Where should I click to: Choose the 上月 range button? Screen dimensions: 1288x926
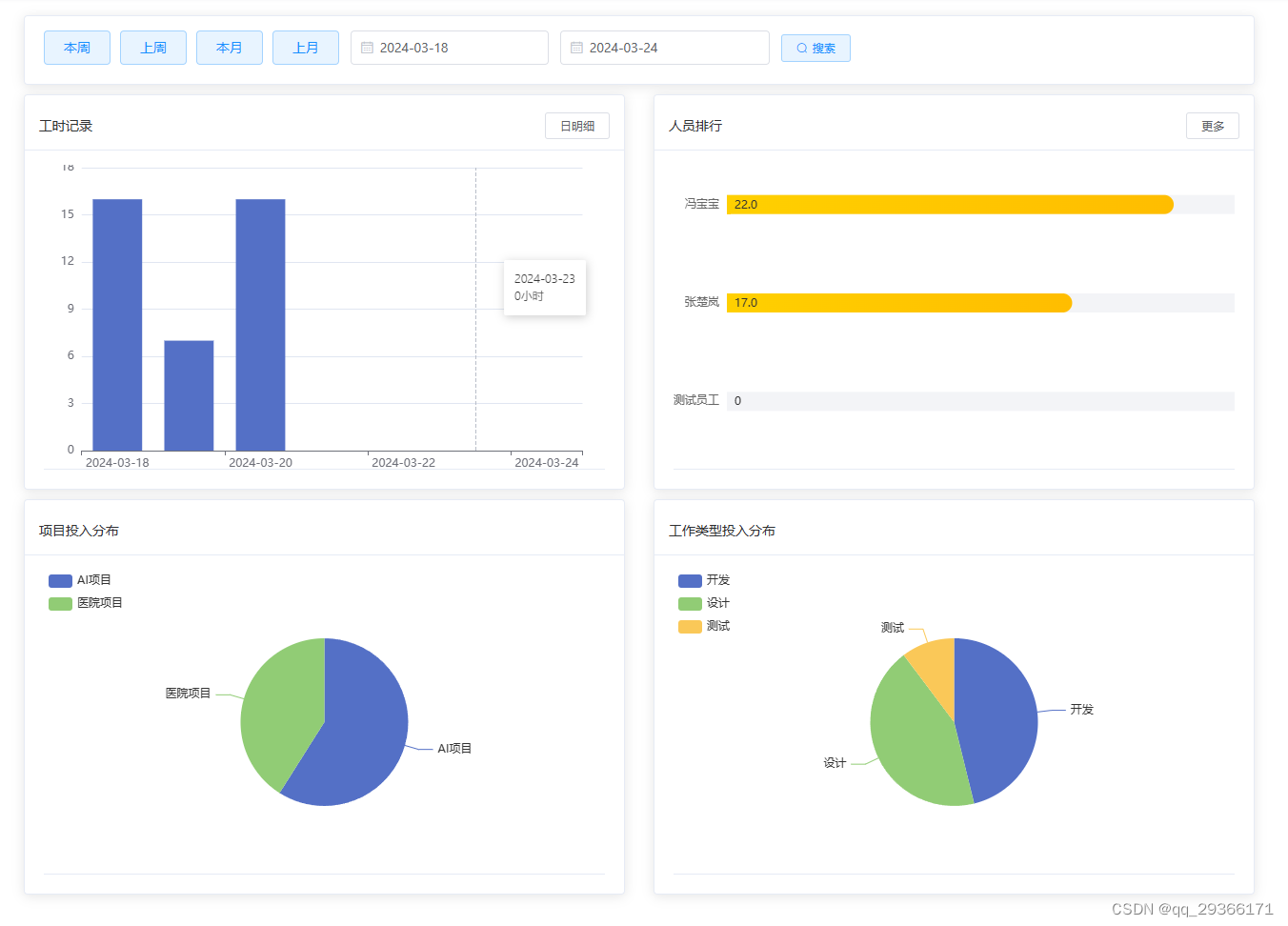[306, 48]
